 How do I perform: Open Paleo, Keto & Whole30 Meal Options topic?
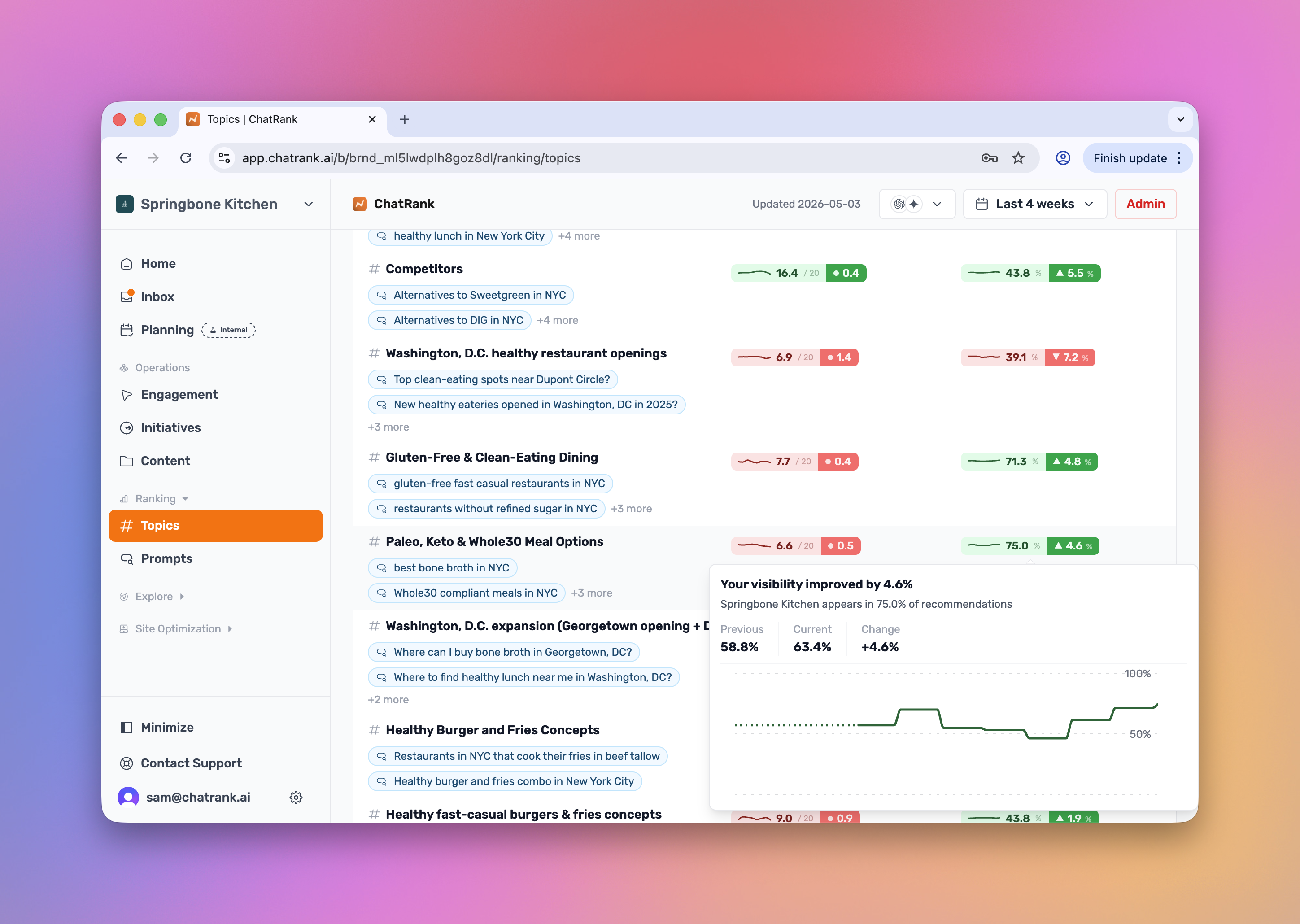pos(494,542)
